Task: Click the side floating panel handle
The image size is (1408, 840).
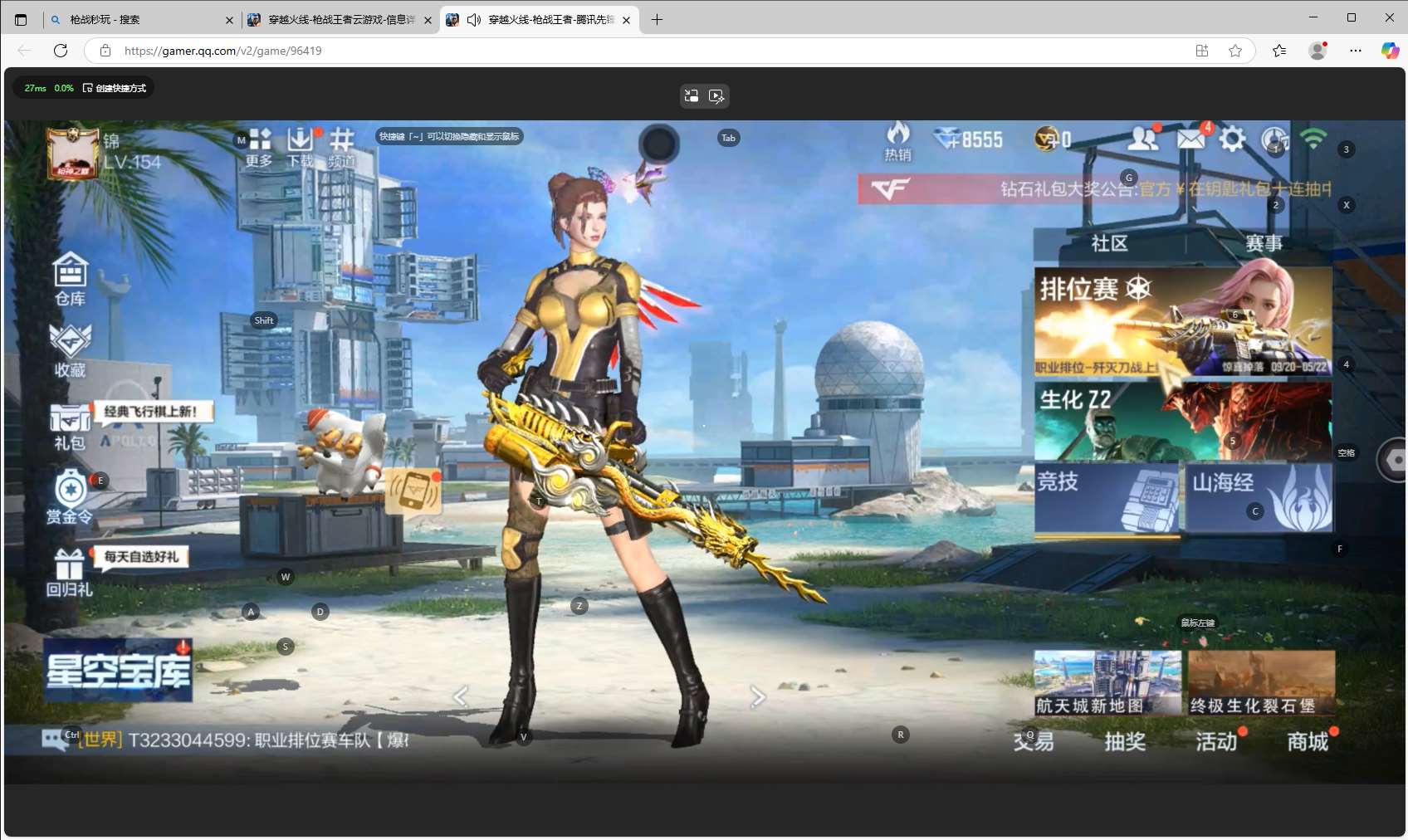Action: coord(1392,460)
